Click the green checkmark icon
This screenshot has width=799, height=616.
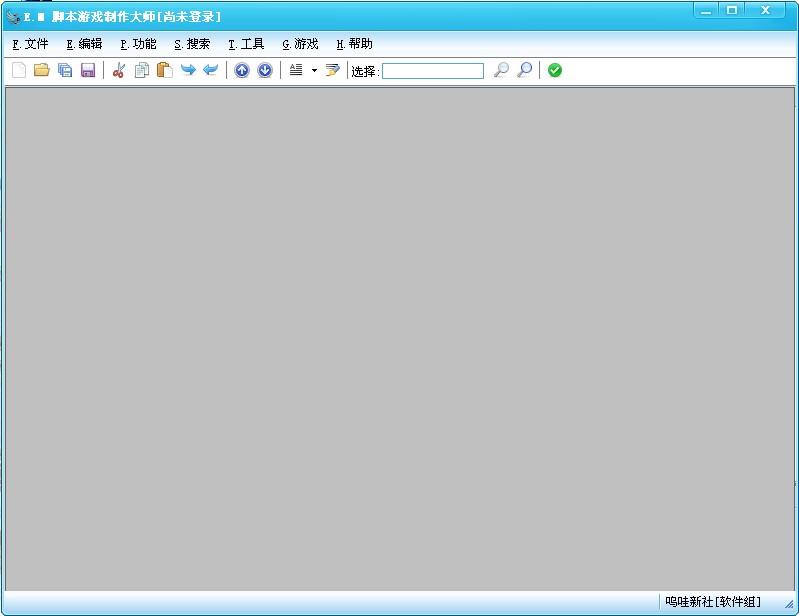(555, 70)
